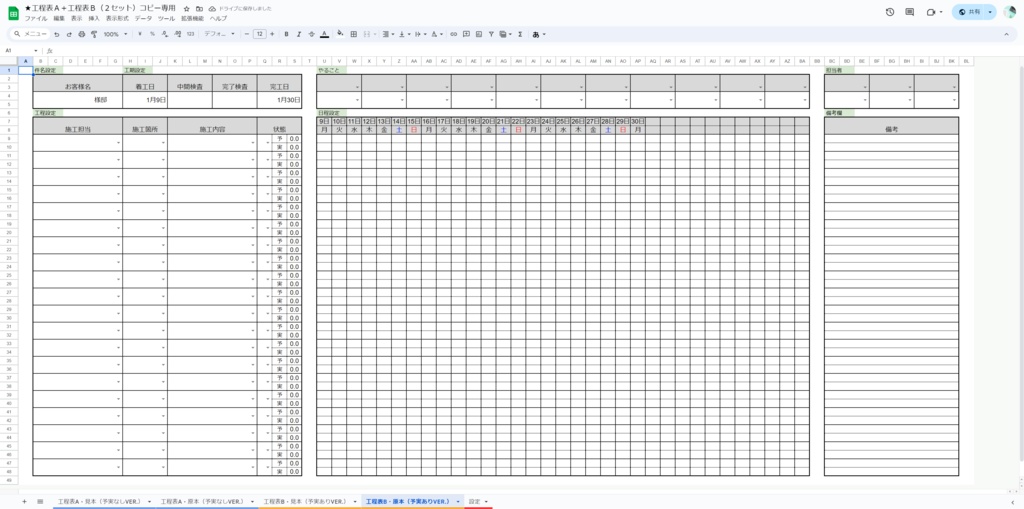Print the spreadsheet
The width and height of the screenshot is (1024, 509).
click(x=82, y=34)
